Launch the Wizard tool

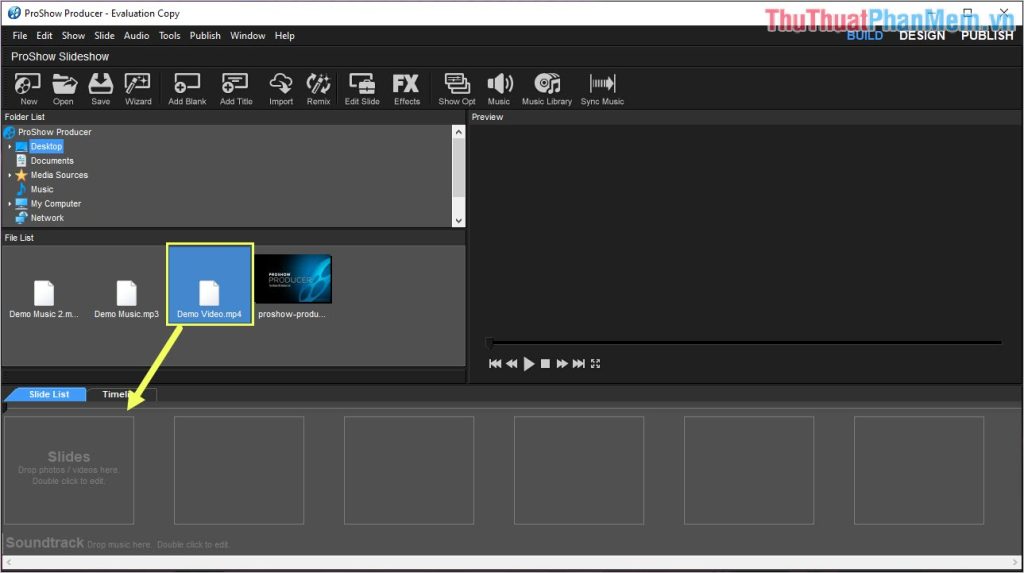point(138,89)
